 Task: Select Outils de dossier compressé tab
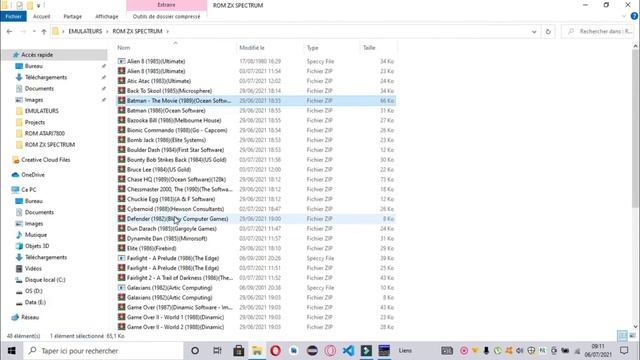(x=167, y=16)
